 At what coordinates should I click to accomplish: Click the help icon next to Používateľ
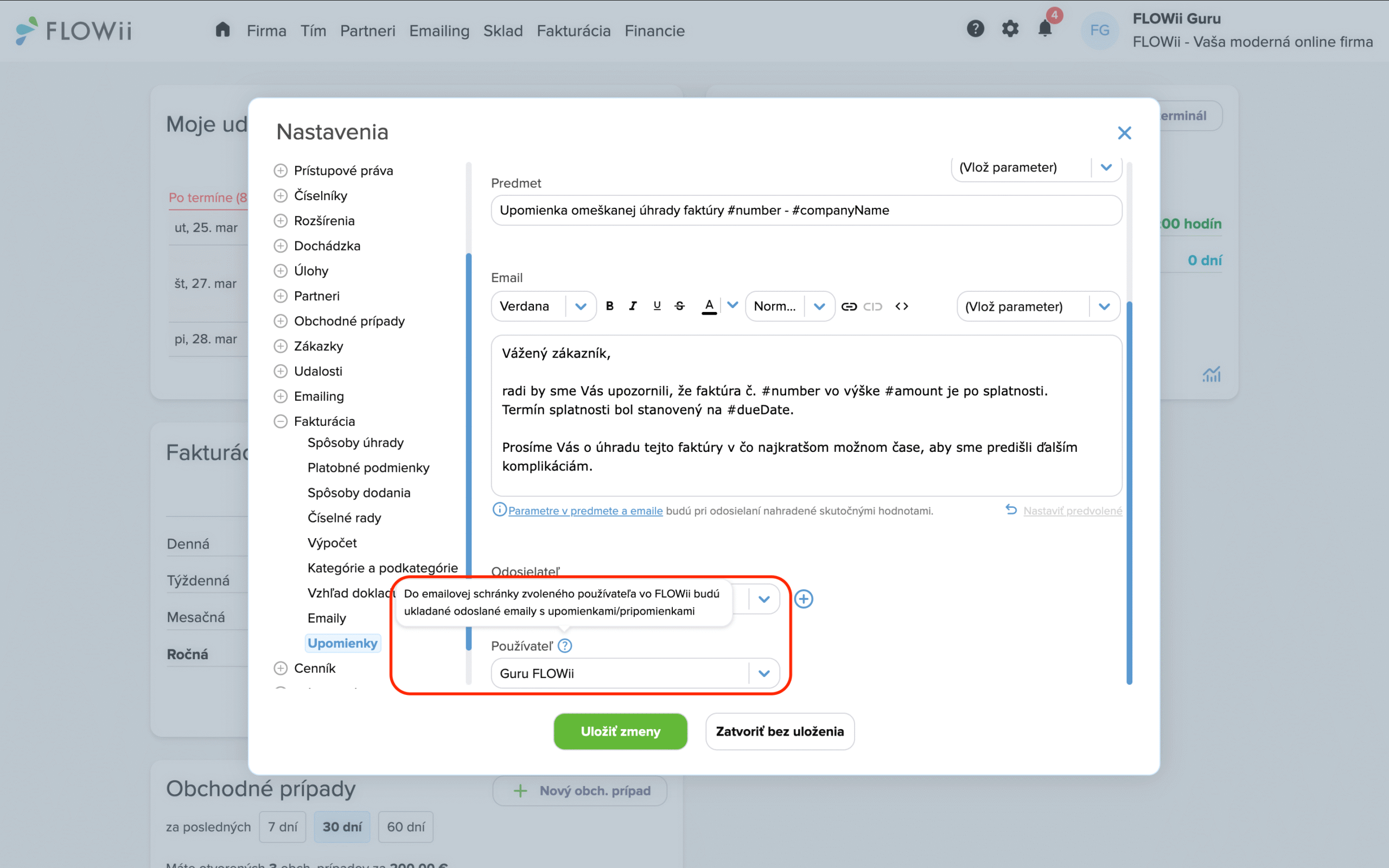(x=565, y=646)
